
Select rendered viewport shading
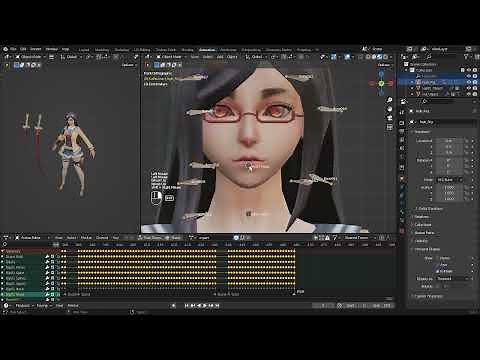[385, 57]
